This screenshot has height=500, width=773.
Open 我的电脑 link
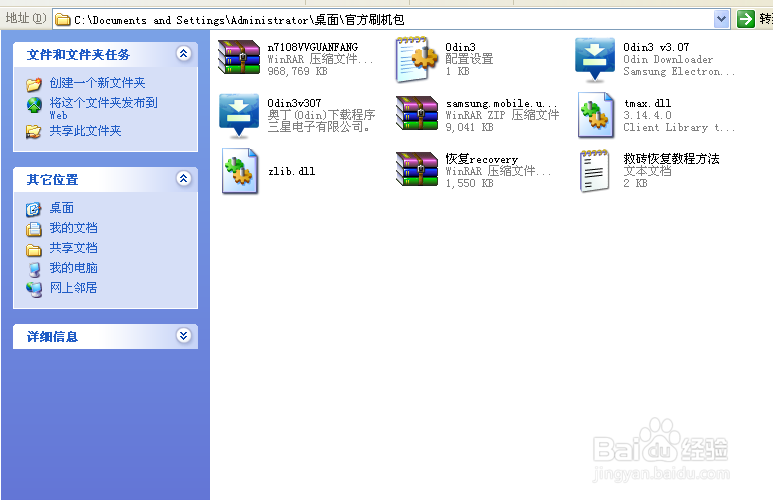click(x=73, y=268)
